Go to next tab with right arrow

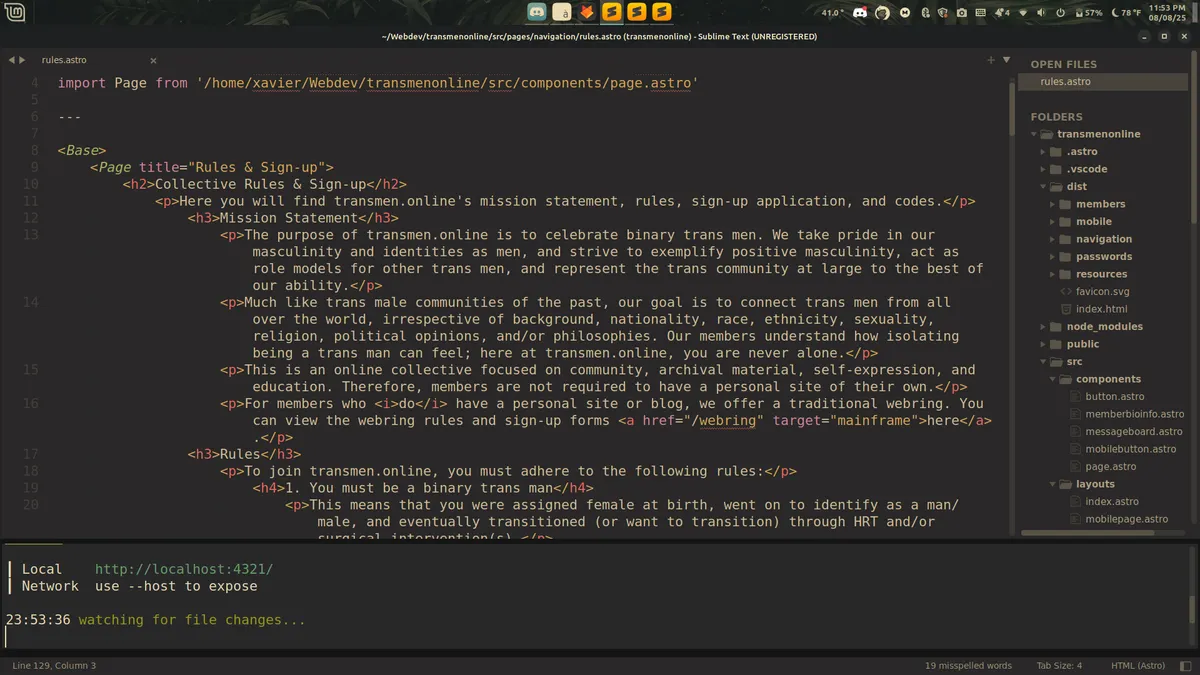coord(22,60)
